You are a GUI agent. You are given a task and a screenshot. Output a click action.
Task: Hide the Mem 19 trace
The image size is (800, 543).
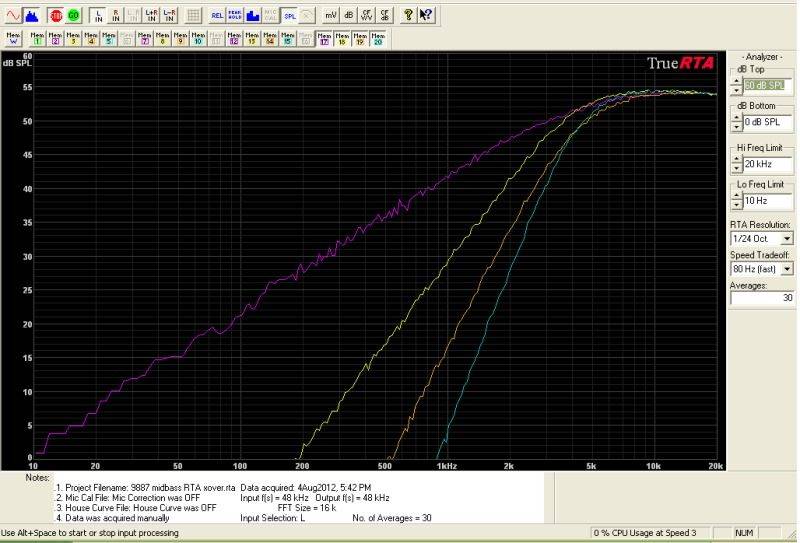pyautogui.click(x=360, y=38)
